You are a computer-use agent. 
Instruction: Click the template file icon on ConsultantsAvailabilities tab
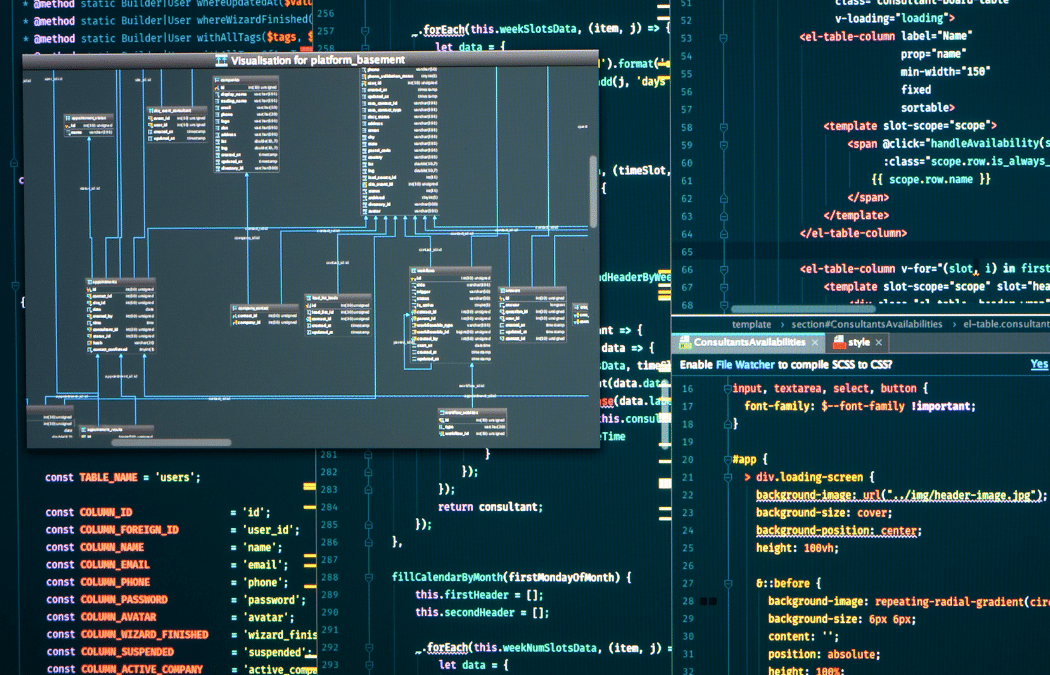coord(684,342)
